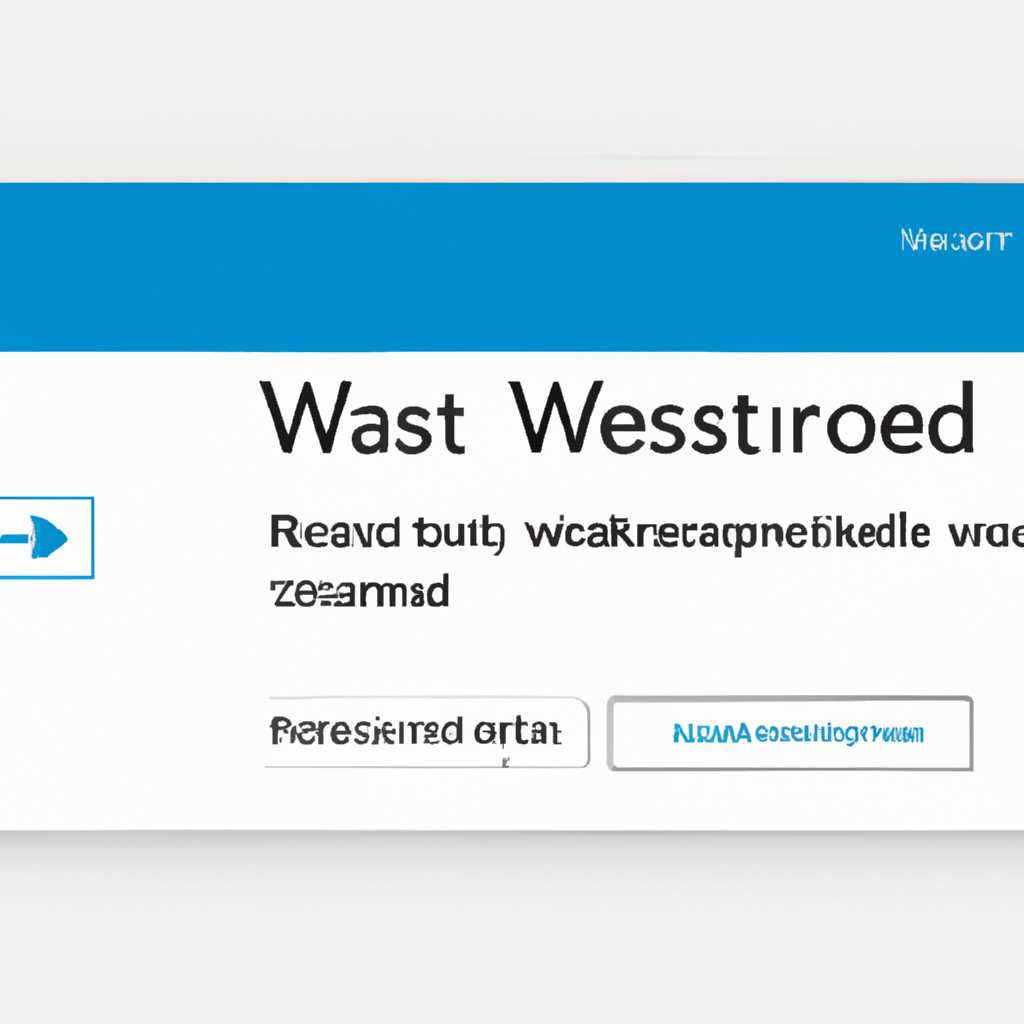Click the gray button with dark label

[x=428, y=732]
